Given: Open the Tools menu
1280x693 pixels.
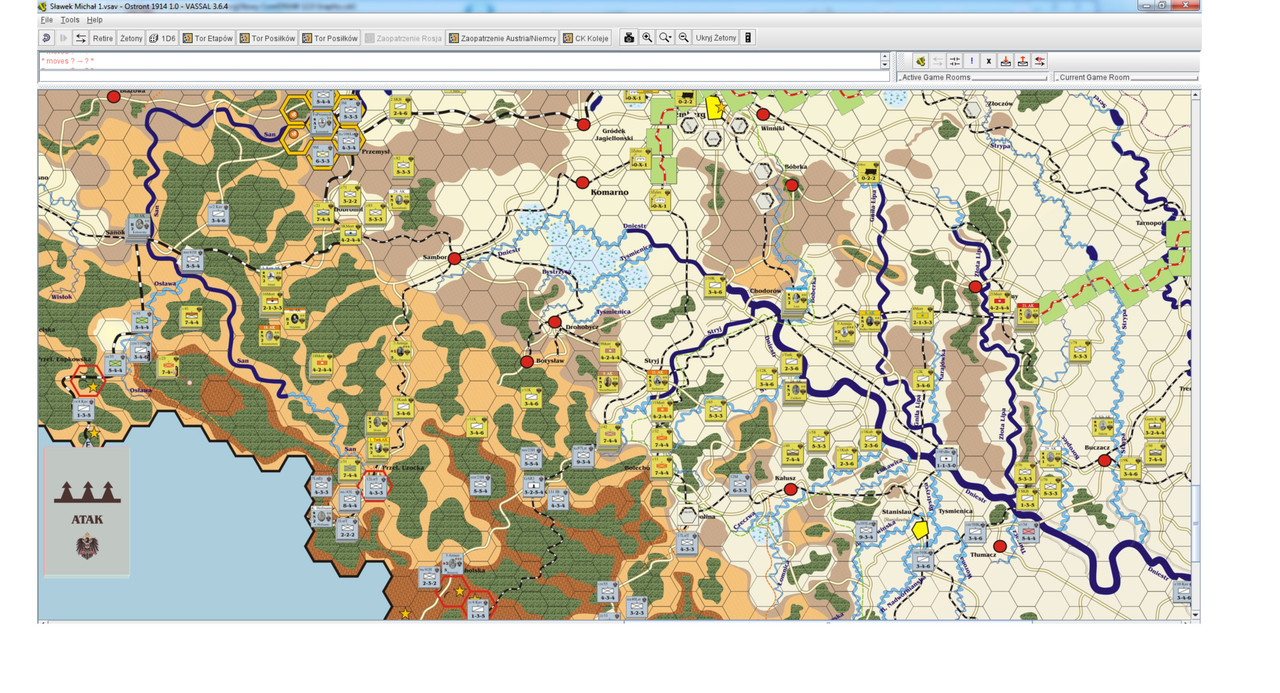Looking at the screenshot, I should coord(70,20).
